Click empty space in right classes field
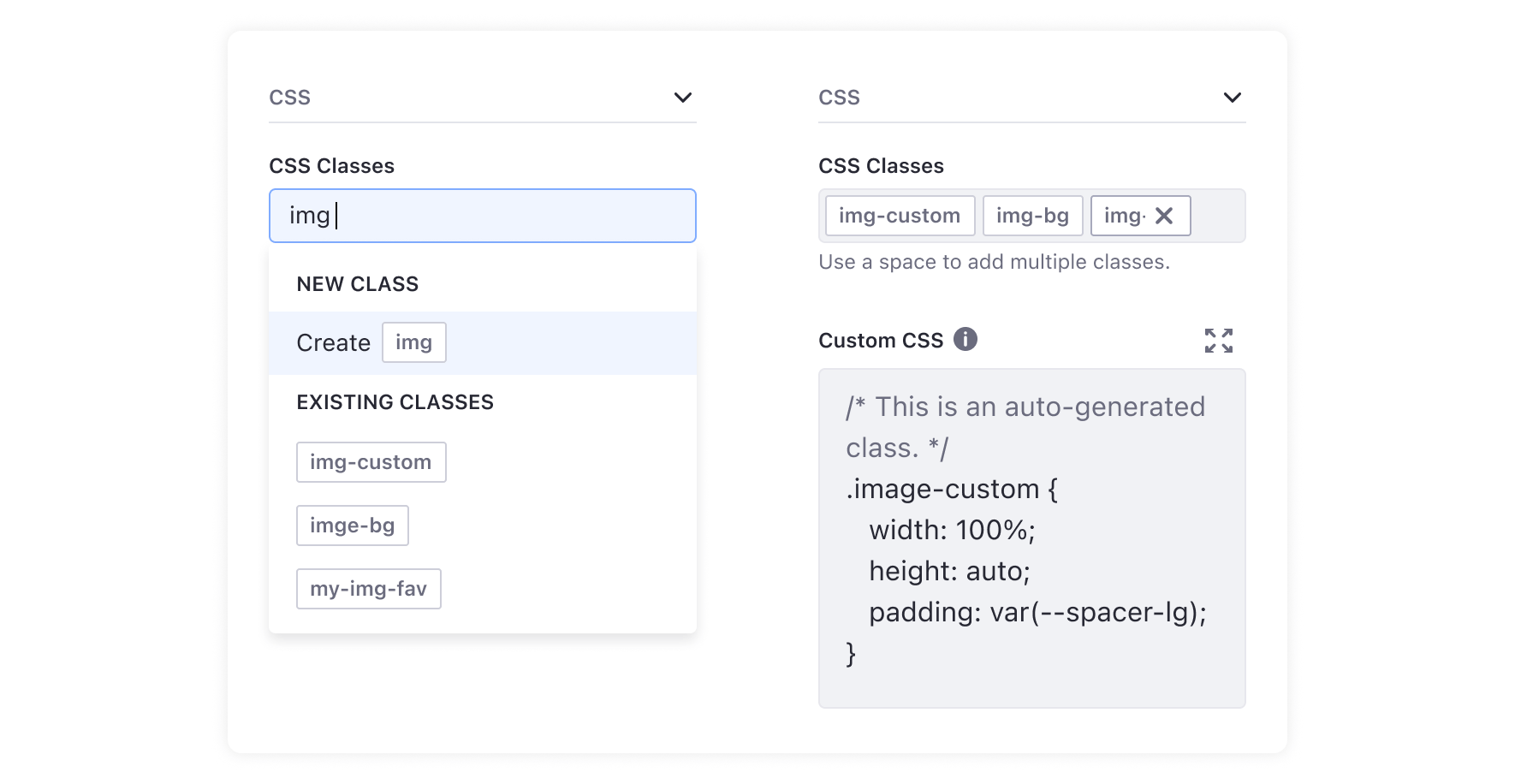Image resolution: width=1515 pixels, height=784 pixels. tap(1217, 216)
